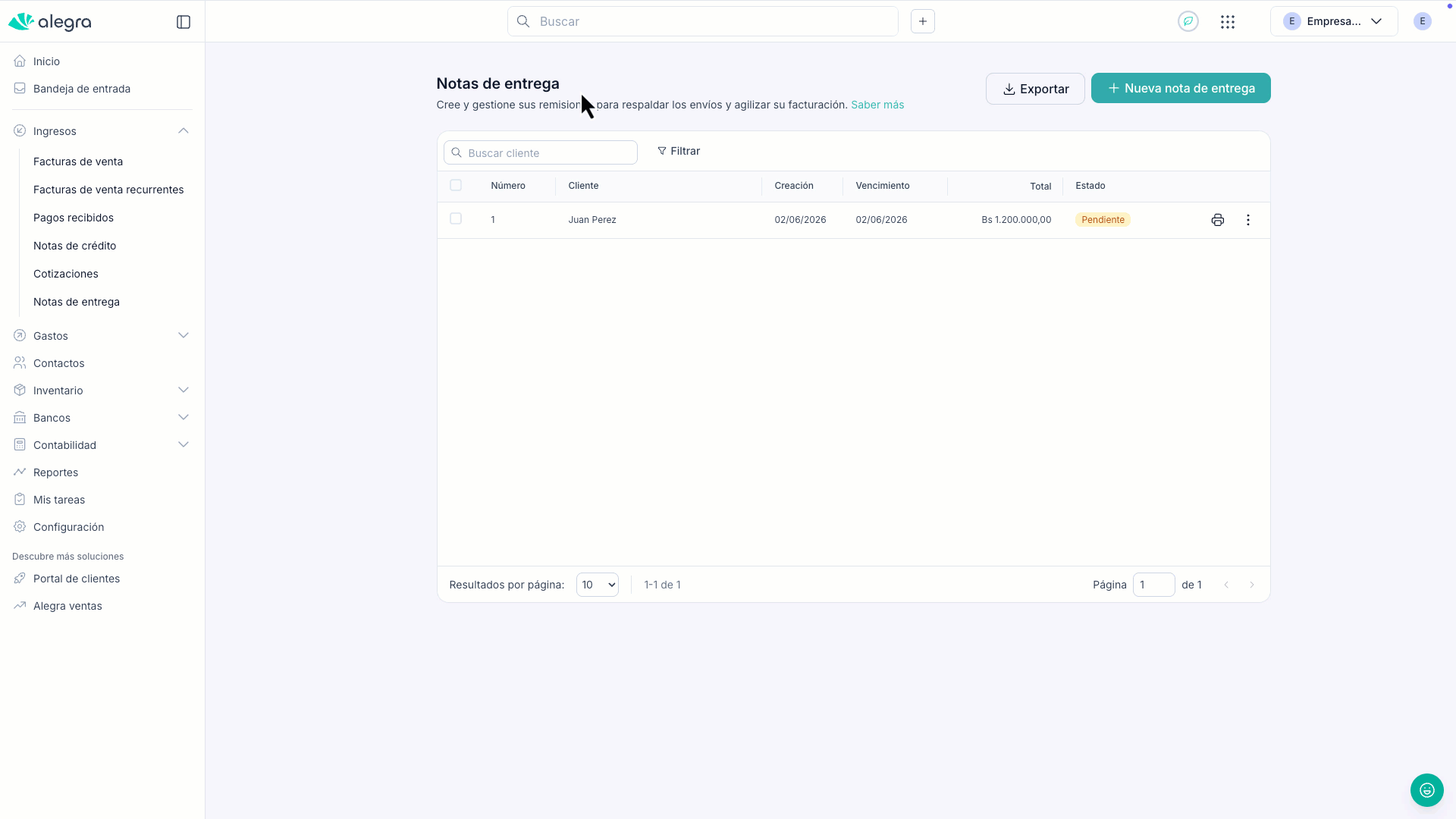Click the Bancos building icon
Viewport: 1456px width, 819px height.
(20, 417)
